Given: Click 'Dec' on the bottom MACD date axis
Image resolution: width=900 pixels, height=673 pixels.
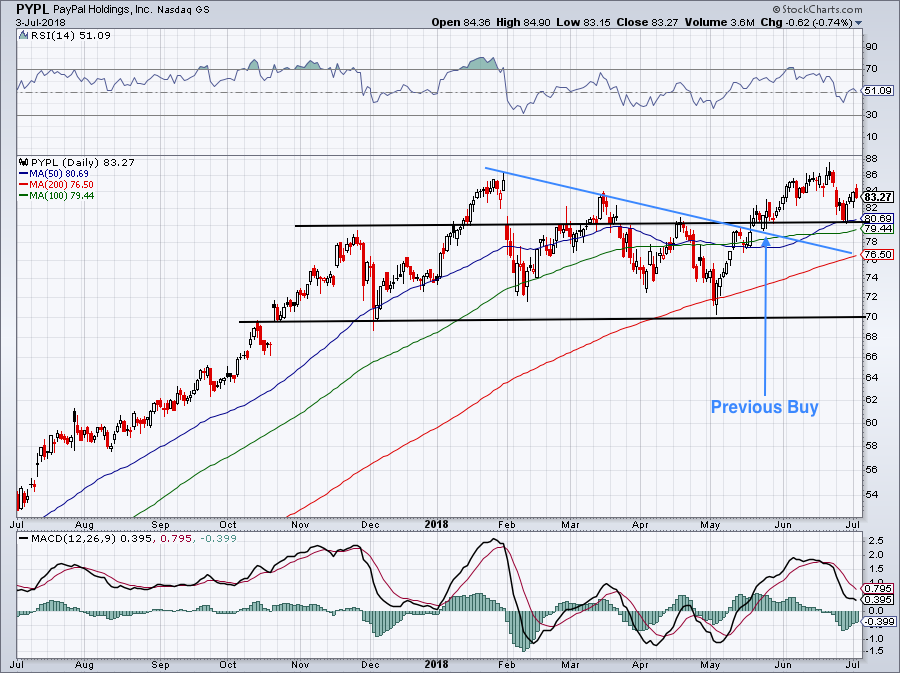Looking at the screenshot, I should coord(370,665).
